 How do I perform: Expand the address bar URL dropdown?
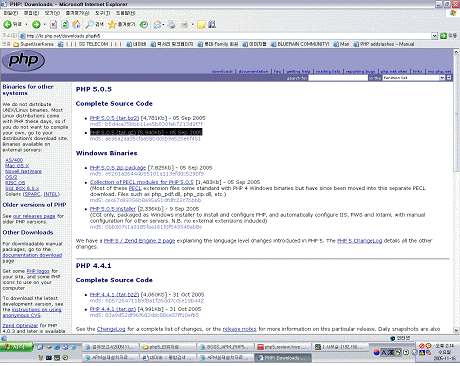pyautogui.click(x=435, y=36)
